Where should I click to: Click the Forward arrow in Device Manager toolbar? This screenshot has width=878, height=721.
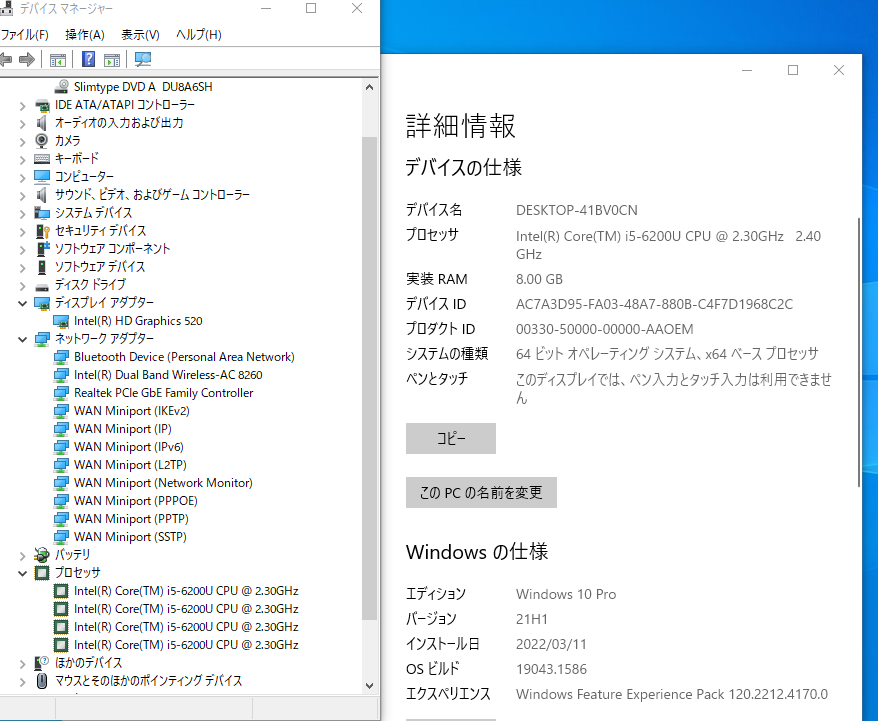[27, 59]
